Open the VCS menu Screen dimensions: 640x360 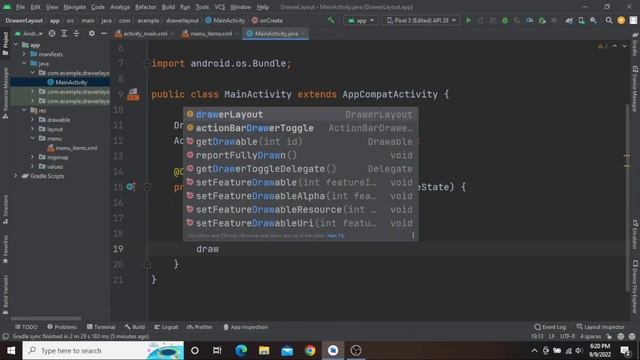coord(220,7)
